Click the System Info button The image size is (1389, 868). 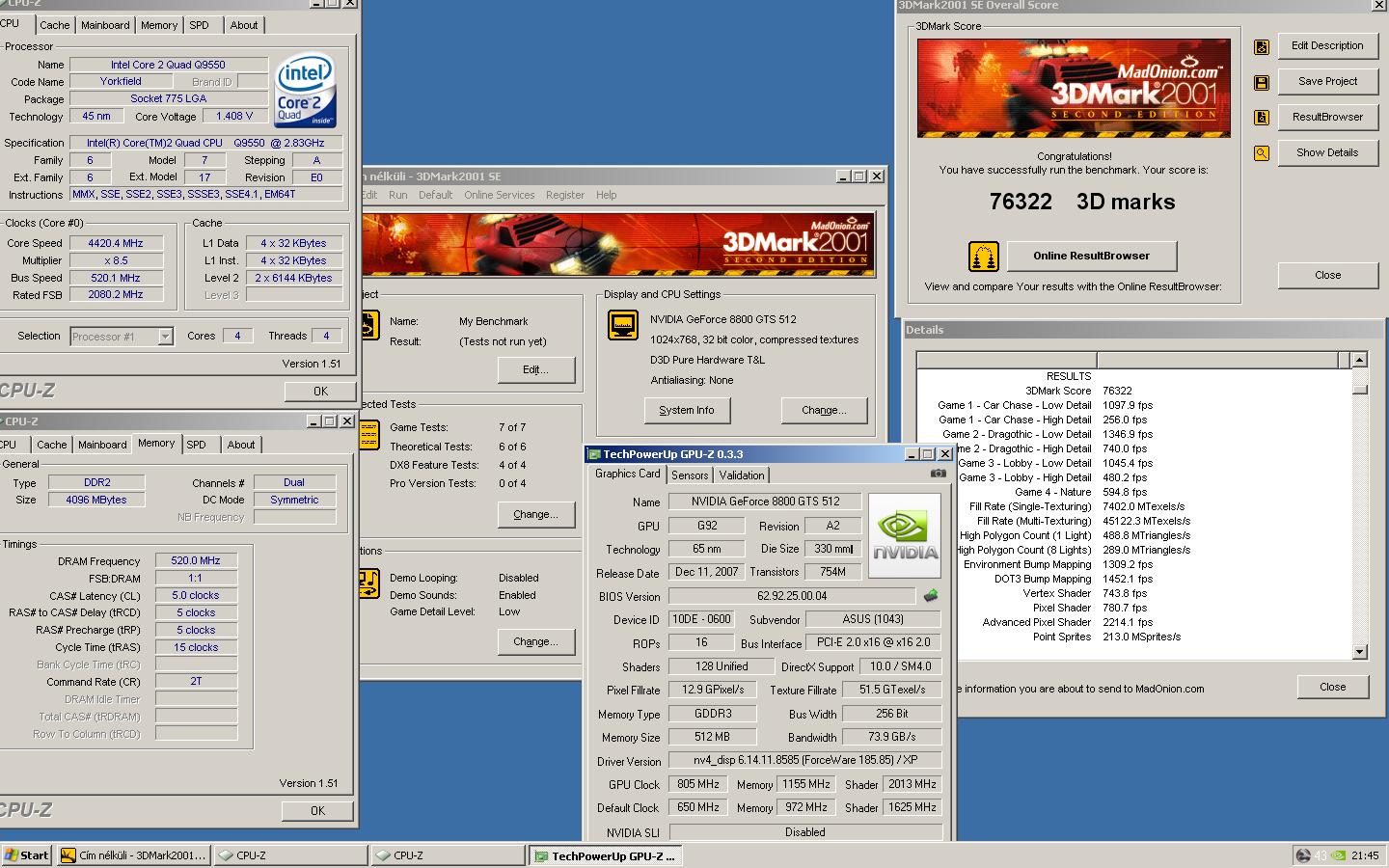687,410
